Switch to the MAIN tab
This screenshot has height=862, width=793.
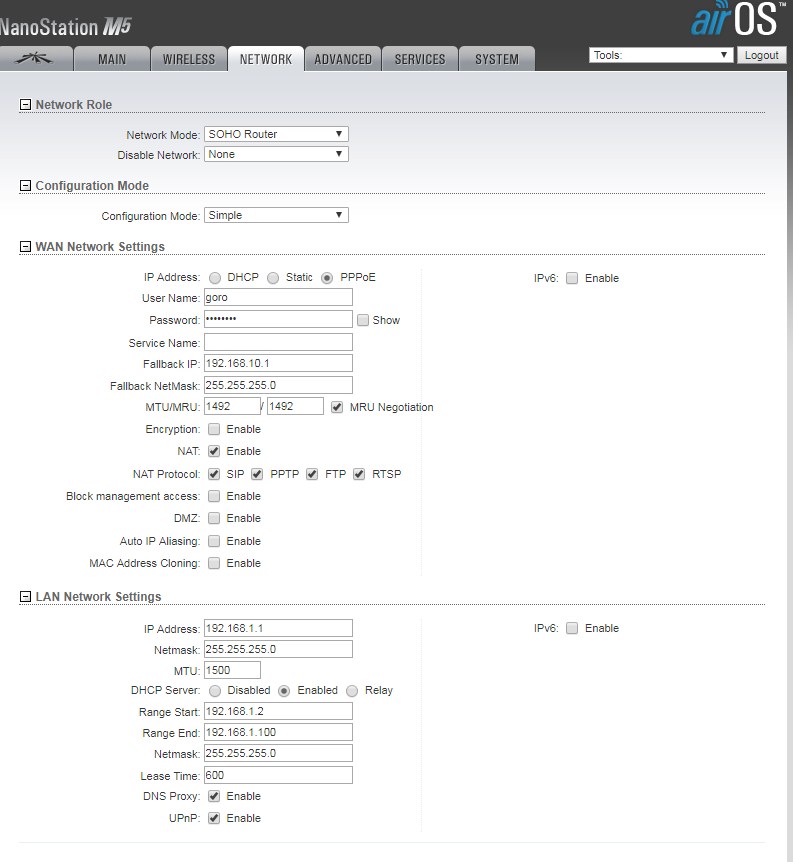tap(112, 59)
